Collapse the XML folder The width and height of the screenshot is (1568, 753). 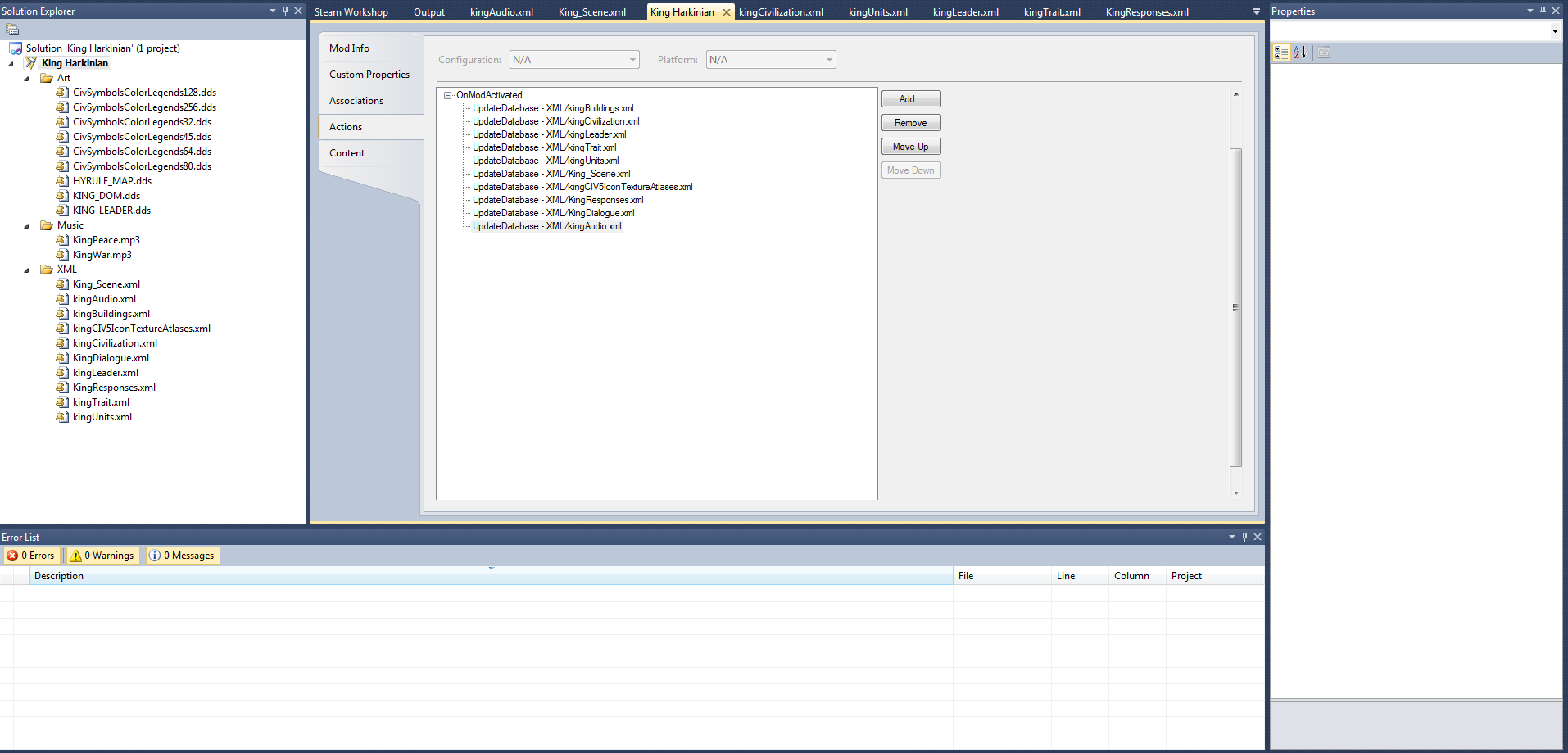[x=26, y=270]
